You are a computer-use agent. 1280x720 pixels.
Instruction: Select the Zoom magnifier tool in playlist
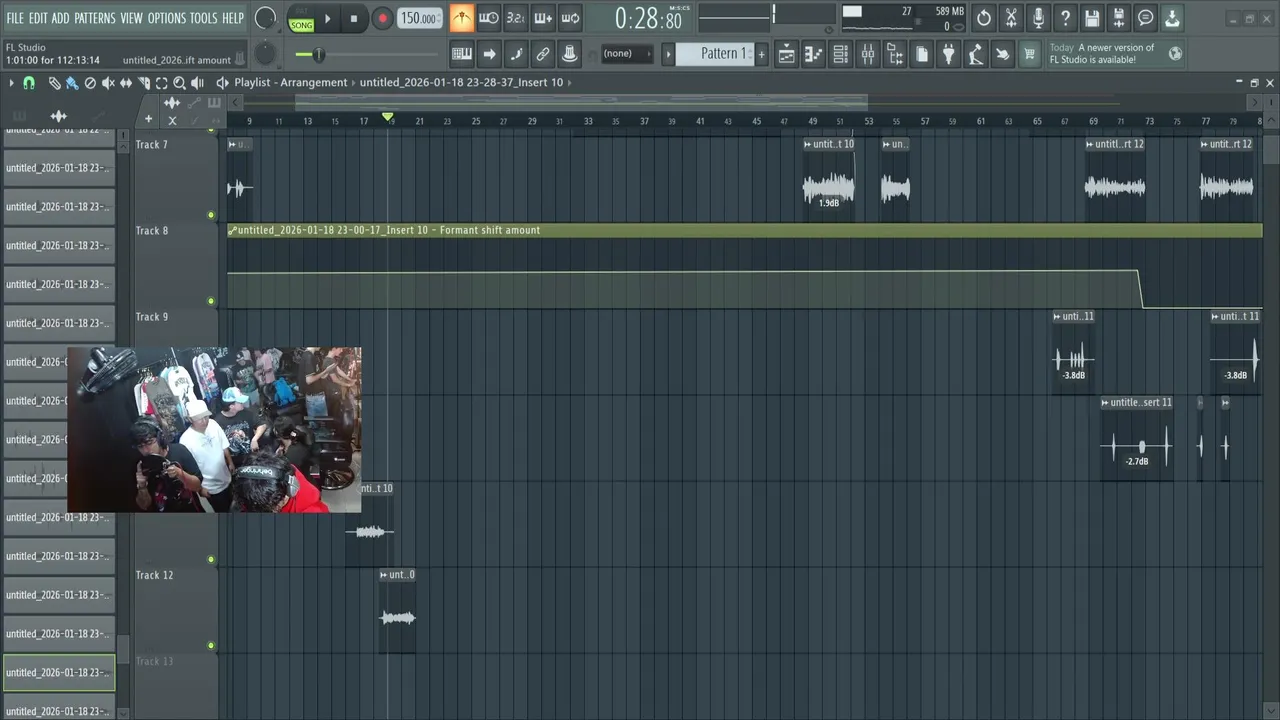pos(179,83)
